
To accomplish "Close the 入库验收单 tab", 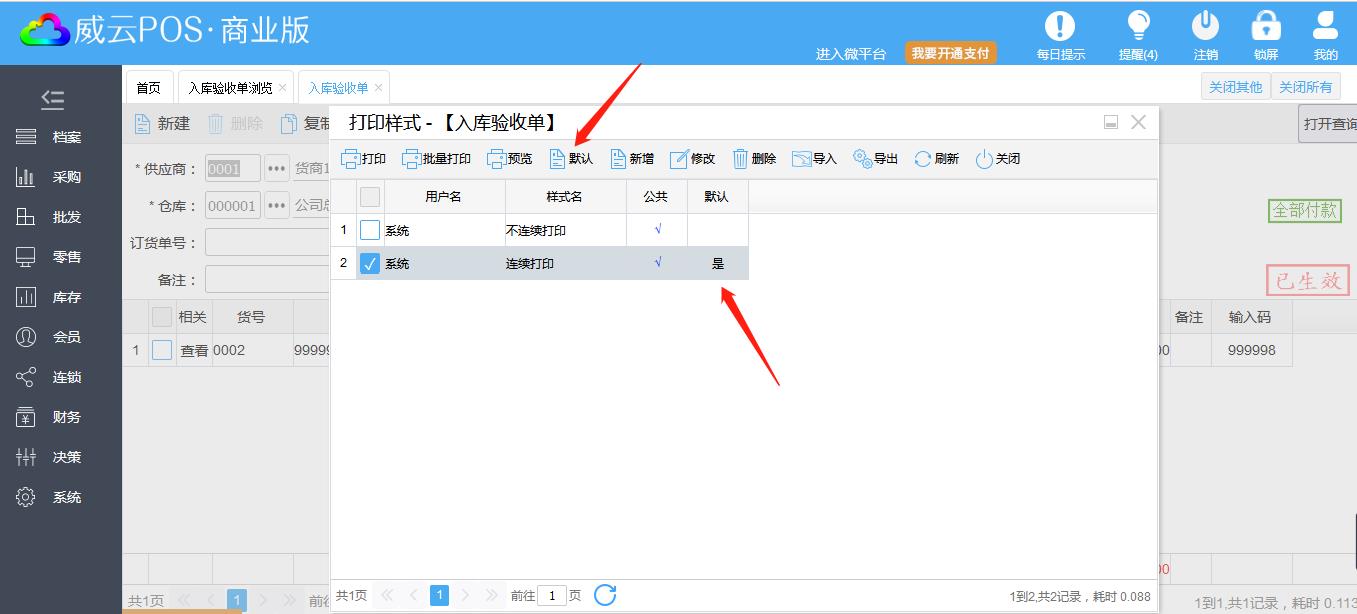I will [379, 88].
